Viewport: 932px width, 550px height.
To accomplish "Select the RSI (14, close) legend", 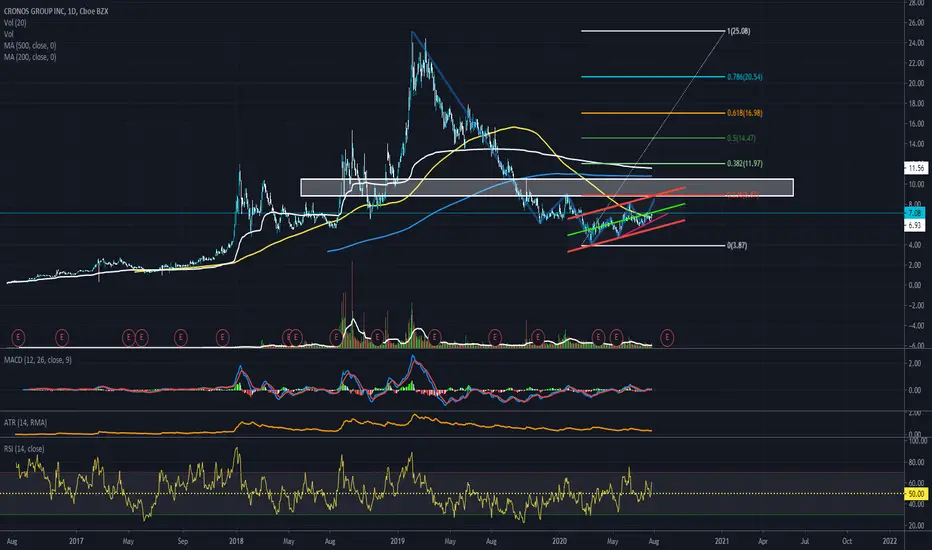I will [x=24, y=448].
